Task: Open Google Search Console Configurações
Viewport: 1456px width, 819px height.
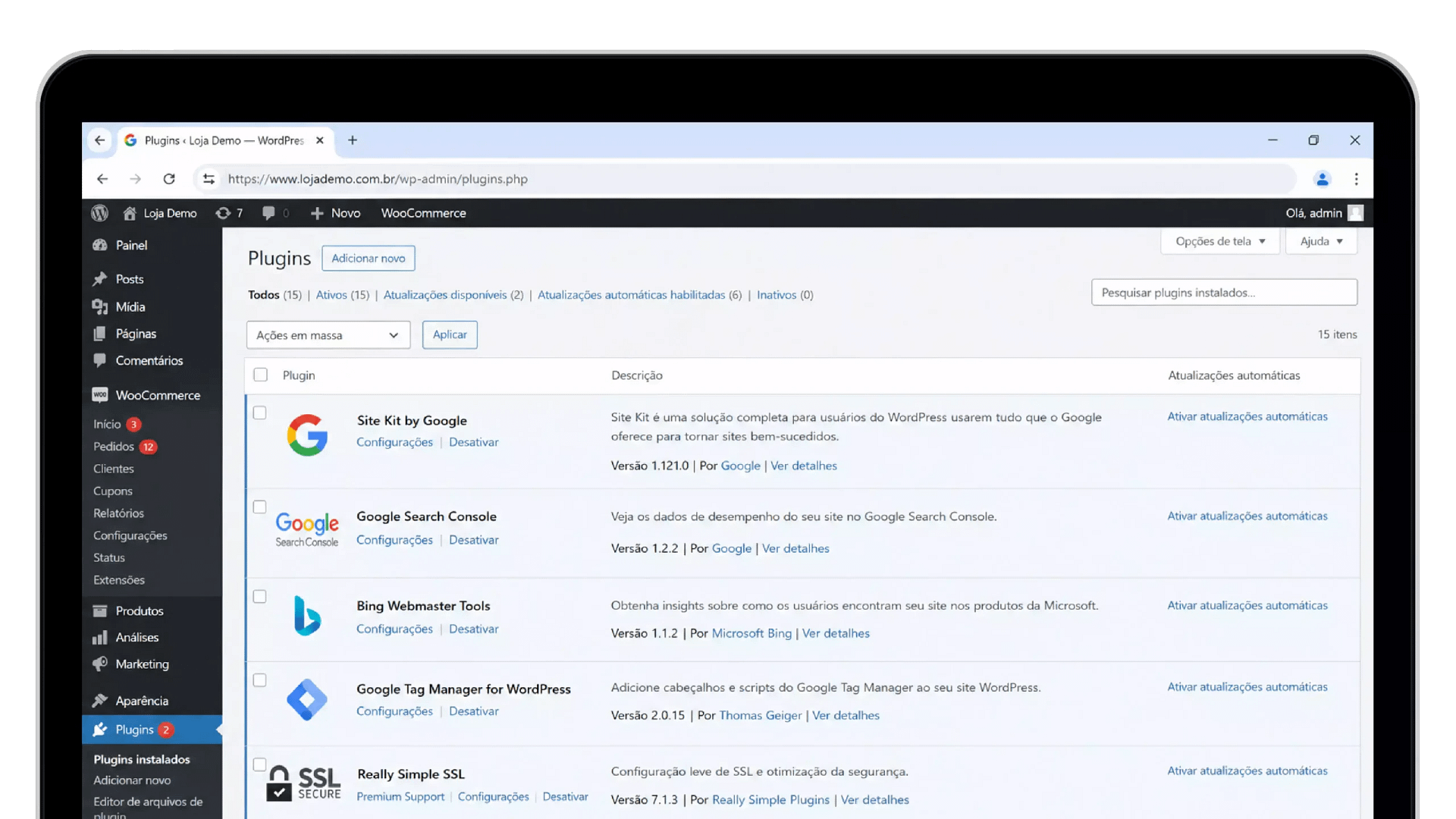Action: 394,540
